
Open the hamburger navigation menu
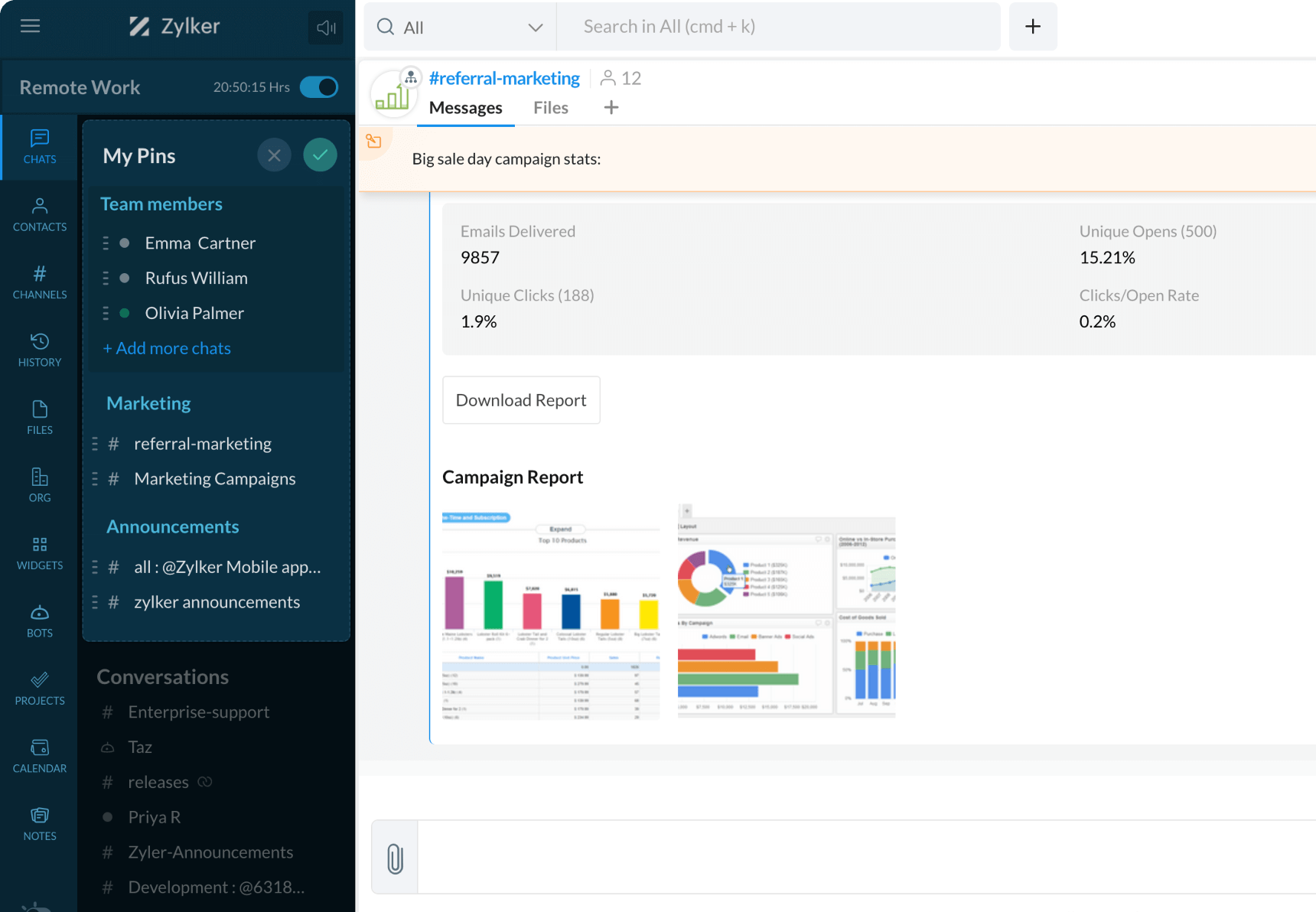click(30, 25)
